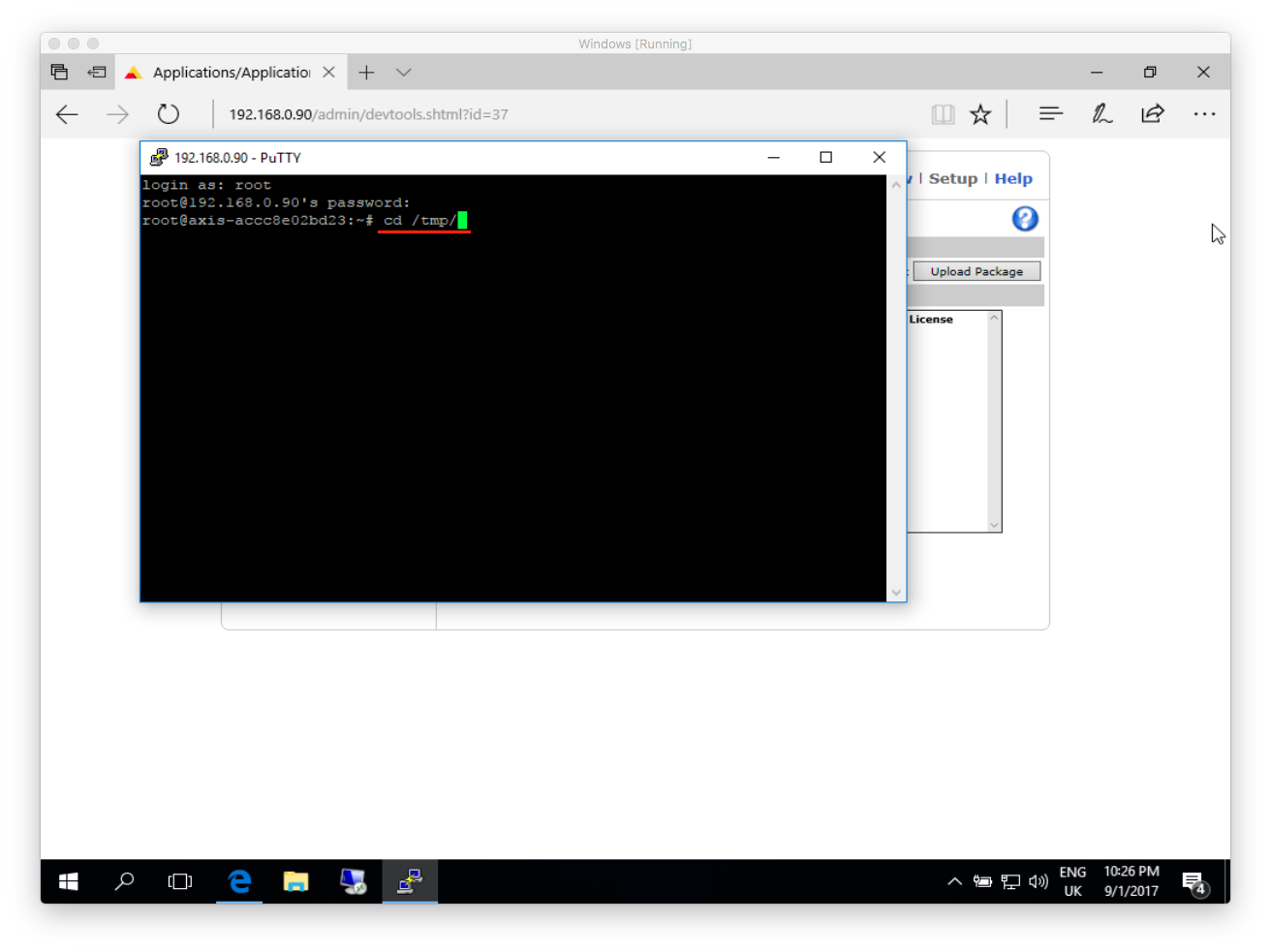Viewport: 1271px width, 952px height.
Task: Change ENG UK input language
Action: [x=1072, y=881]
